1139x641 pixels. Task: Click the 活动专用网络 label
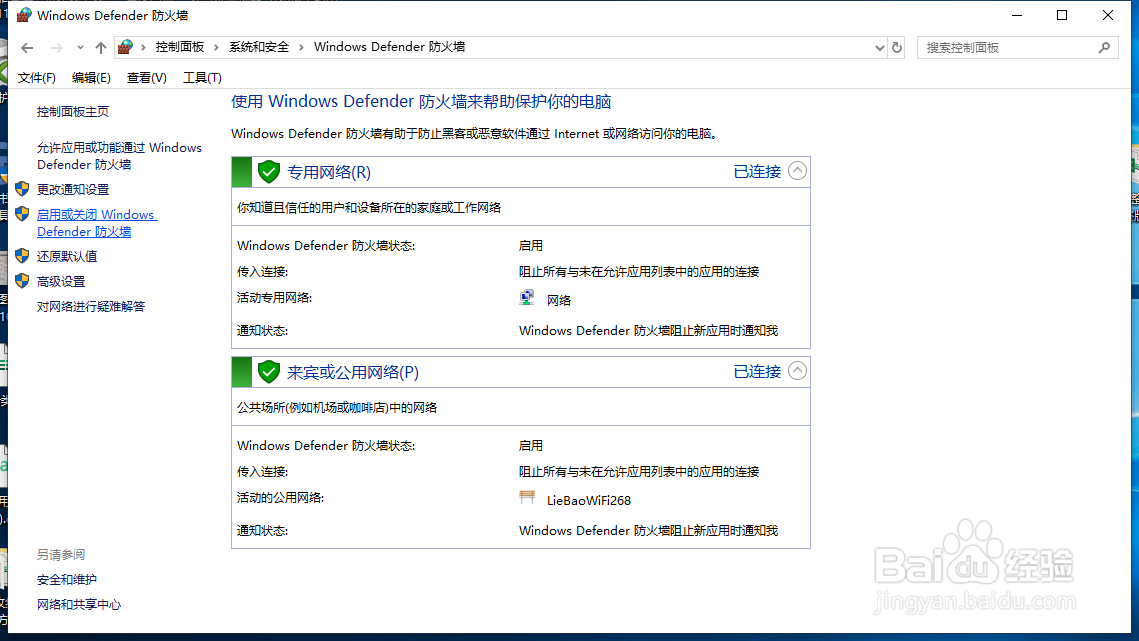pos(274,298)
